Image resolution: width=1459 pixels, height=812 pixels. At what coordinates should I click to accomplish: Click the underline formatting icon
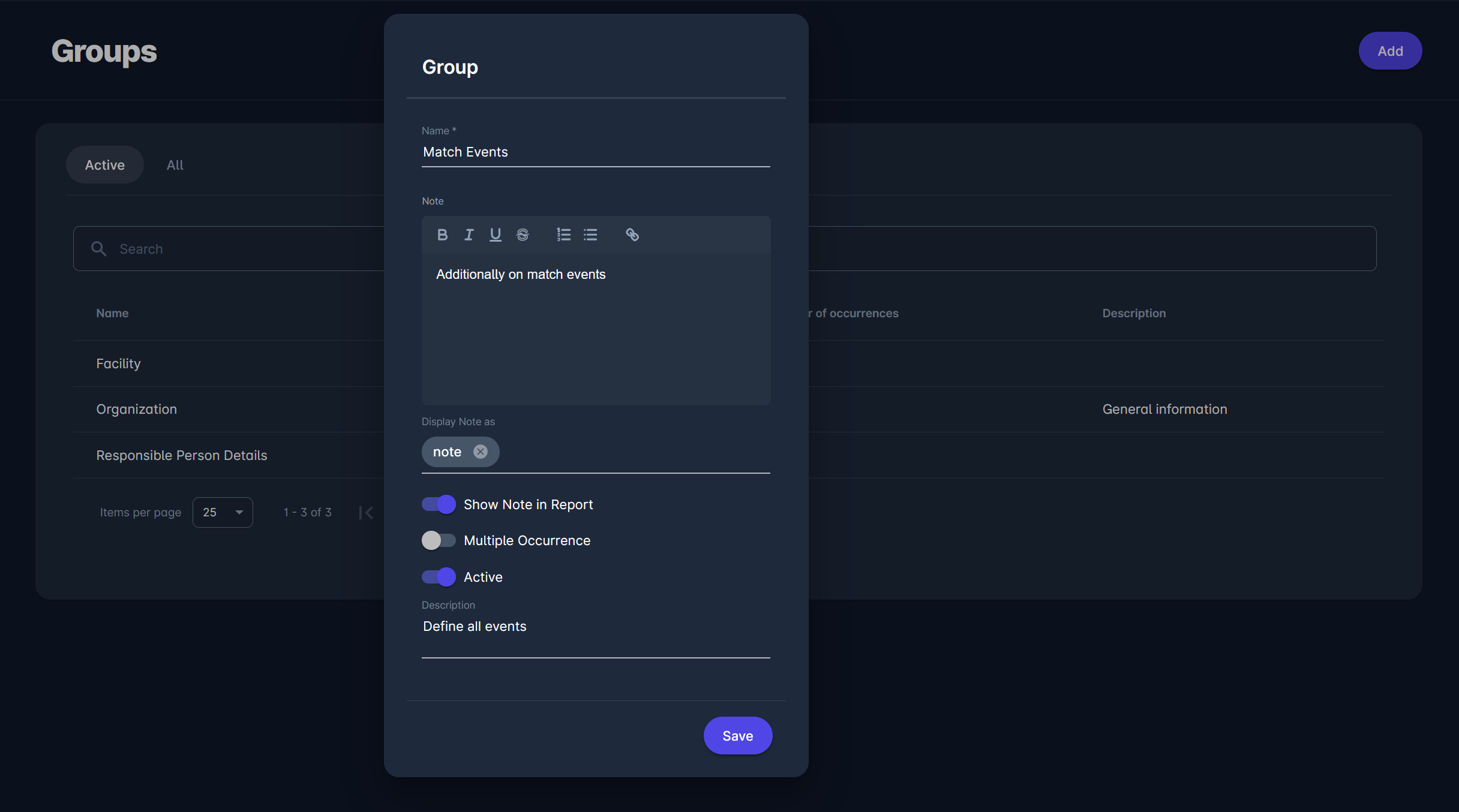pyautogui.click(x=495, y=234)
